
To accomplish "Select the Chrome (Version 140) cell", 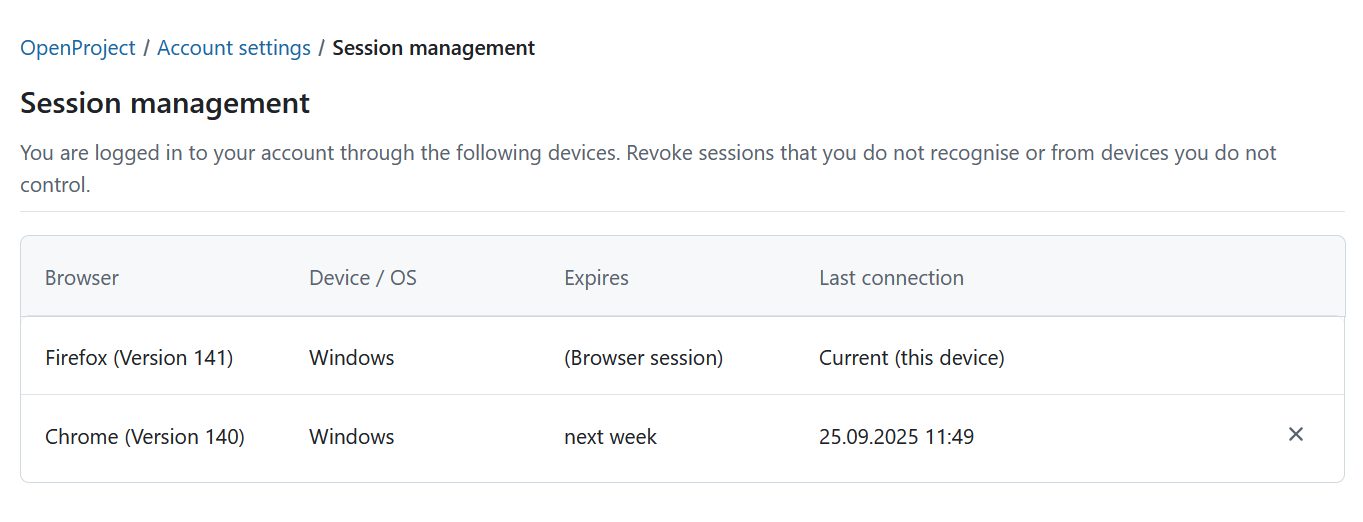I will pos(145,437).
